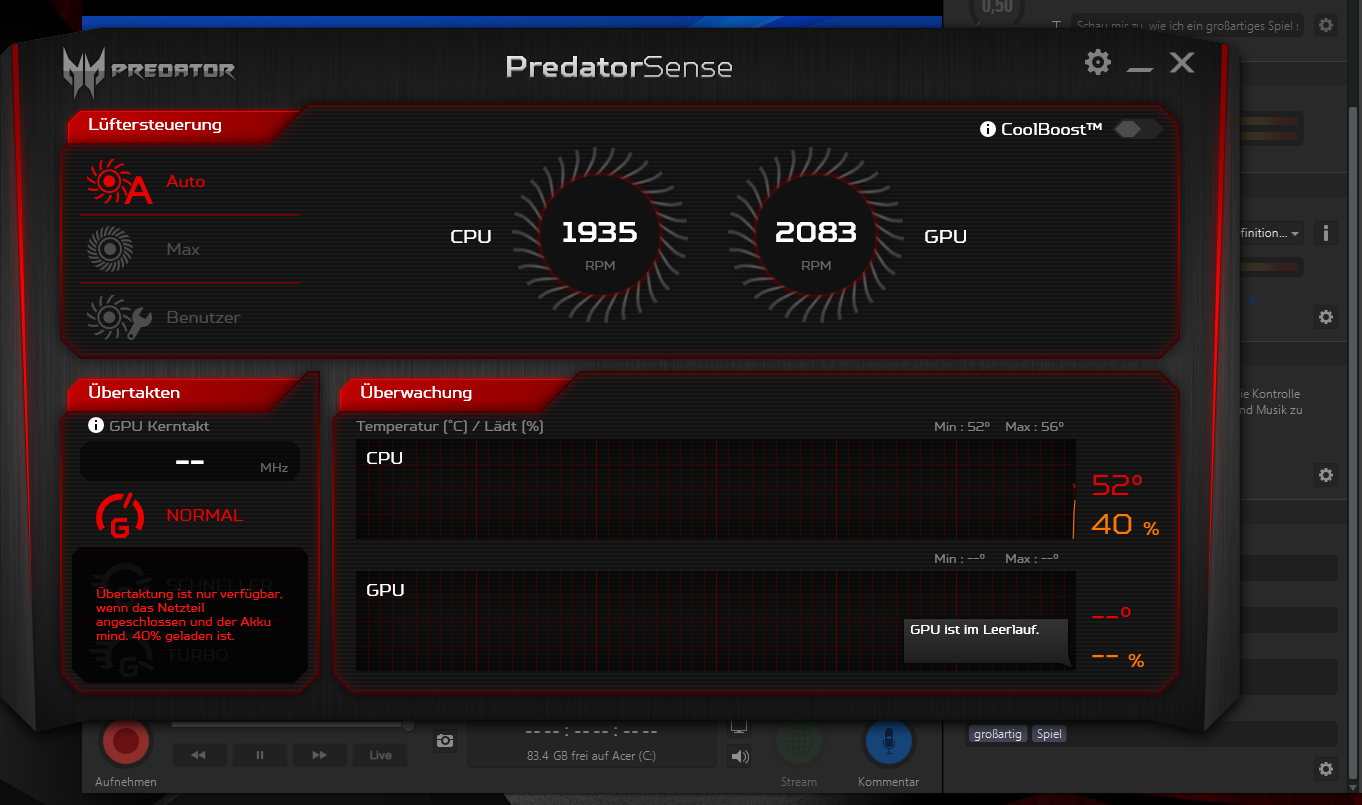The width and height of the screenshot is (1362, 805).
Task: Take a screenshot with the camera icon
Action: click(x=445, y=741)
